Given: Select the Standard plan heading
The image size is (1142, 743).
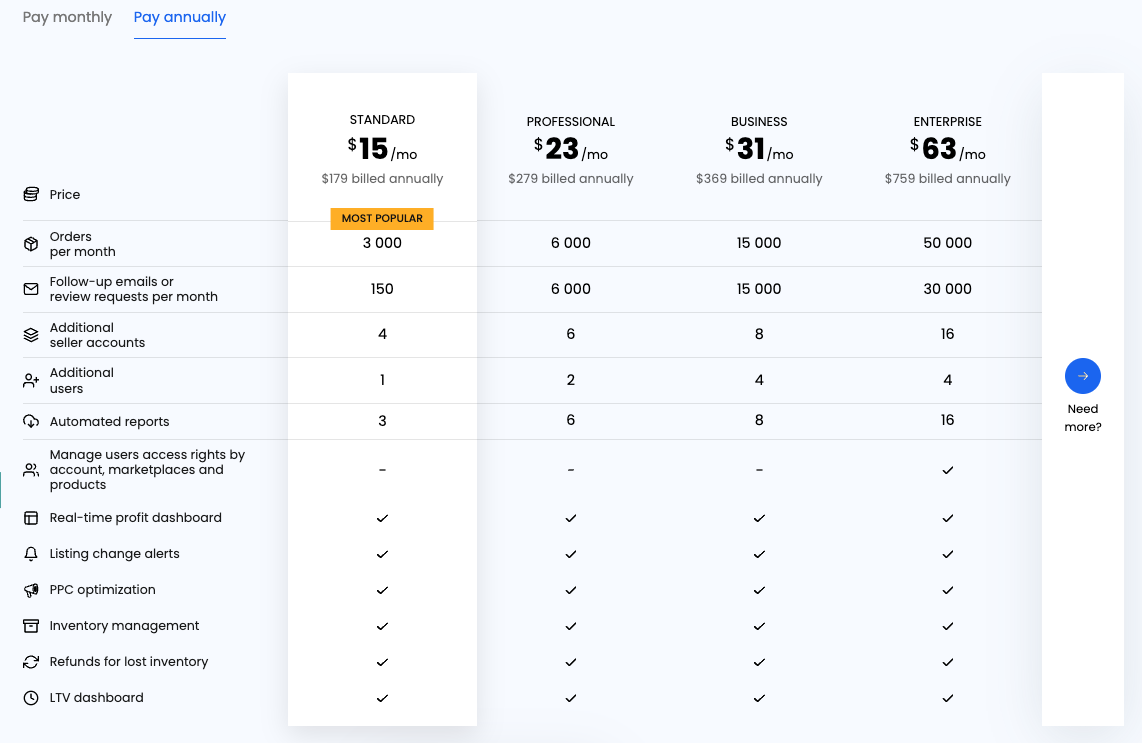Looking at the screenshot, I should coord(382,120).
